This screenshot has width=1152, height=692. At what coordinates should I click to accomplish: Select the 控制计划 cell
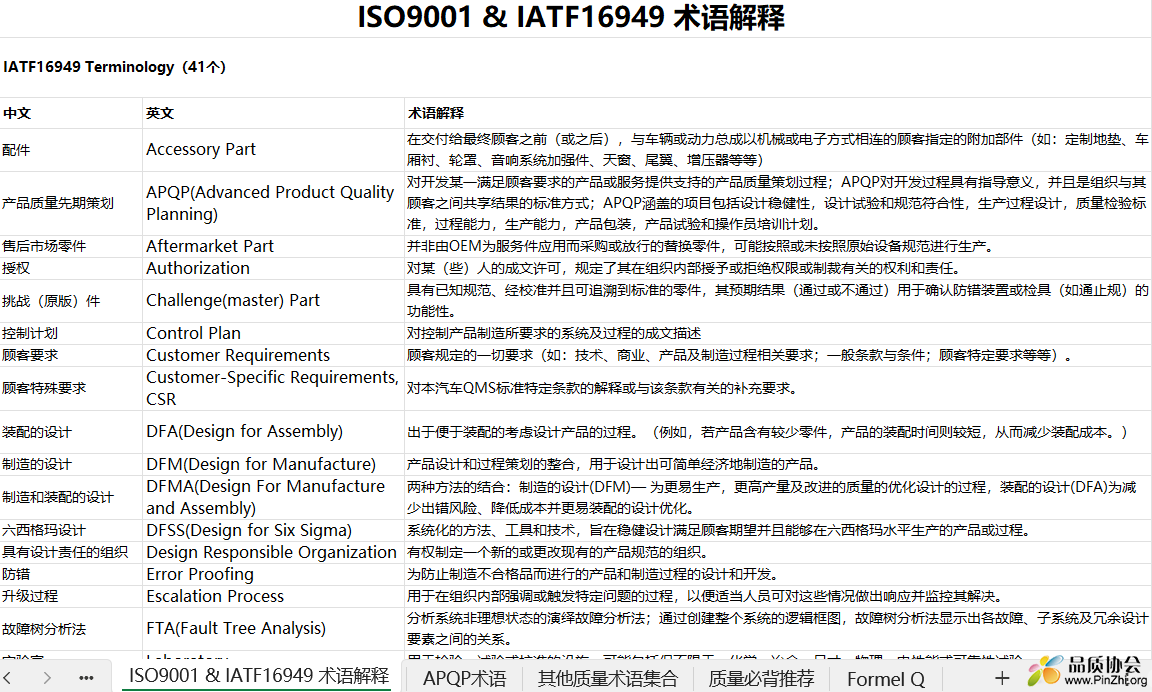pos(71,334)
